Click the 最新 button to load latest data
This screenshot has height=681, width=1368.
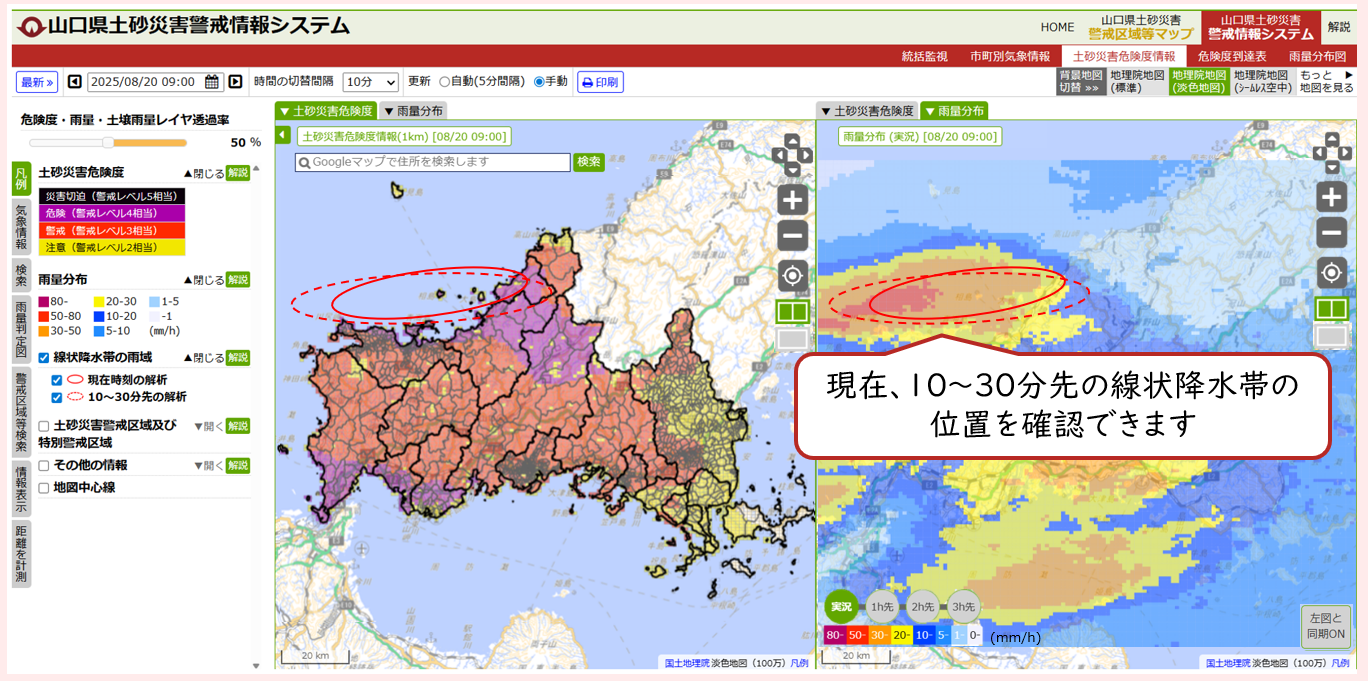click(37, 81)
